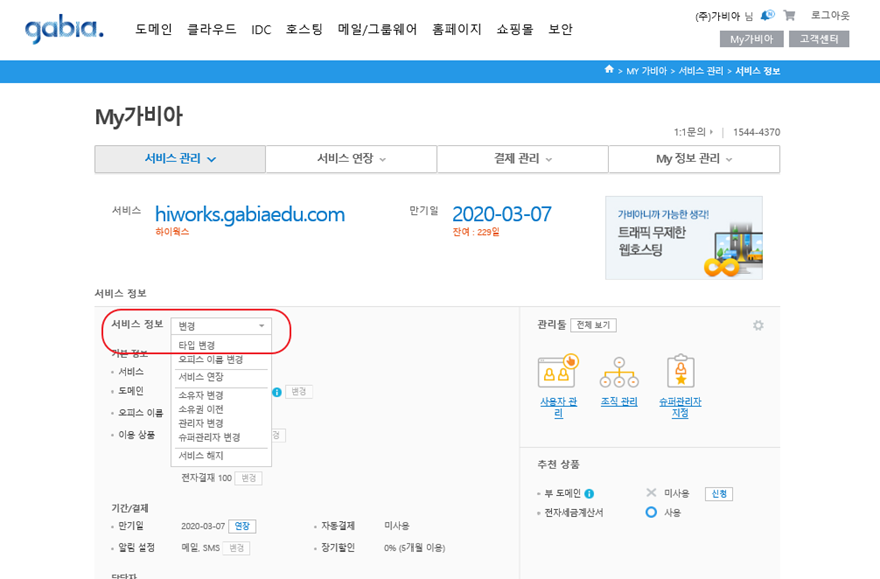
Task: Click the blue info icon beside 도메인 변경
Action: [277, 392]
